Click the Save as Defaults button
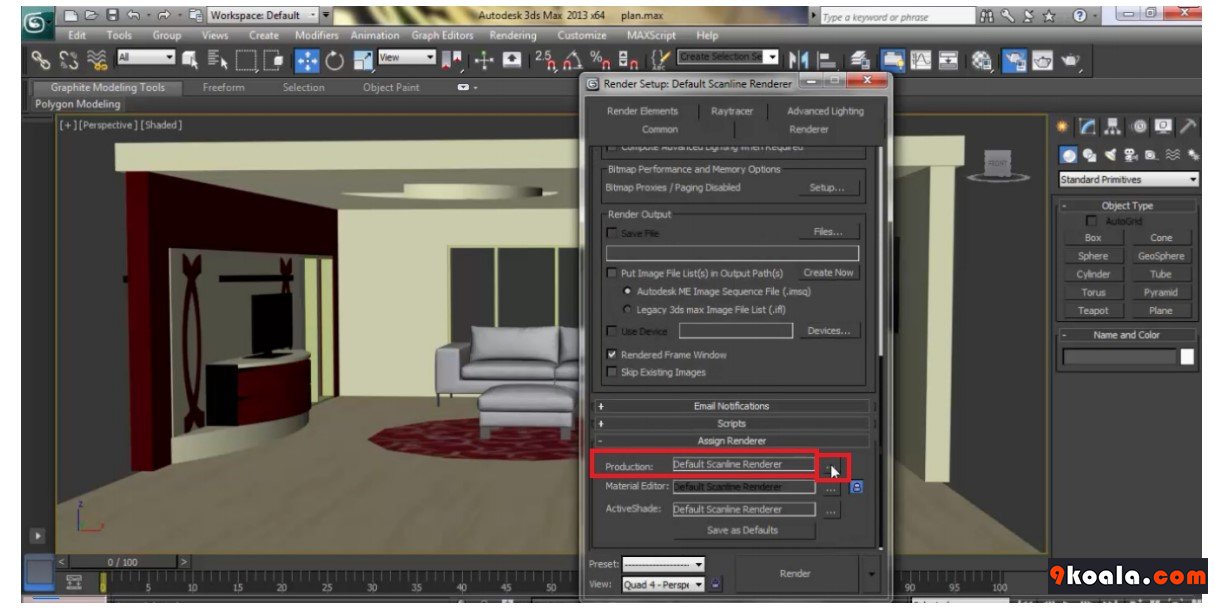Image resolution: width=1215 pixels, height=610 pixels. pyautogui.click(x=742, y=530)
